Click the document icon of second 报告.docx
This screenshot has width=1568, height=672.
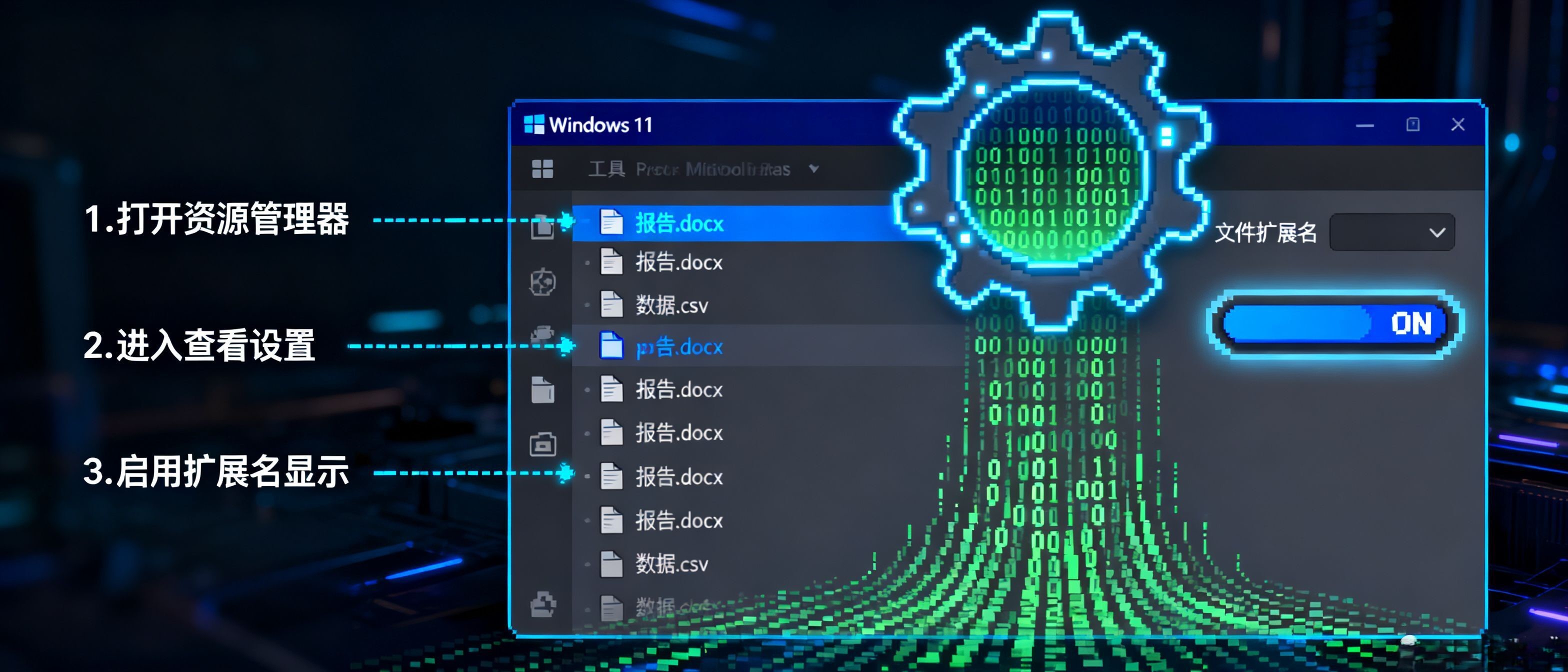click(611, 262)
